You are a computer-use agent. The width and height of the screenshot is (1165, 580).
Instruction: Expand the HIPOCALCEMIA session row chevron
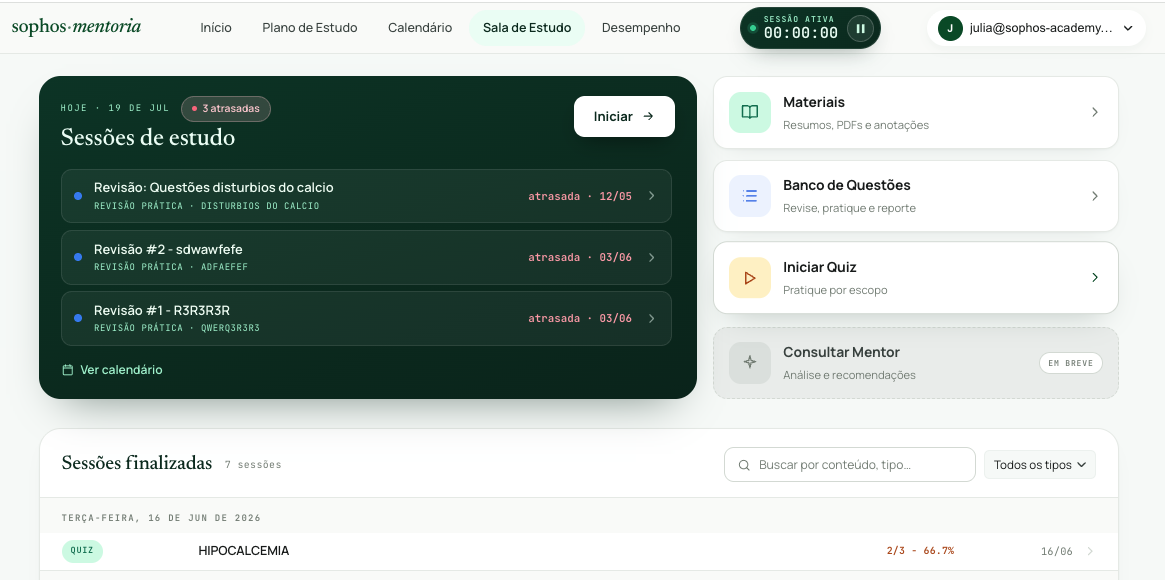1090,551
